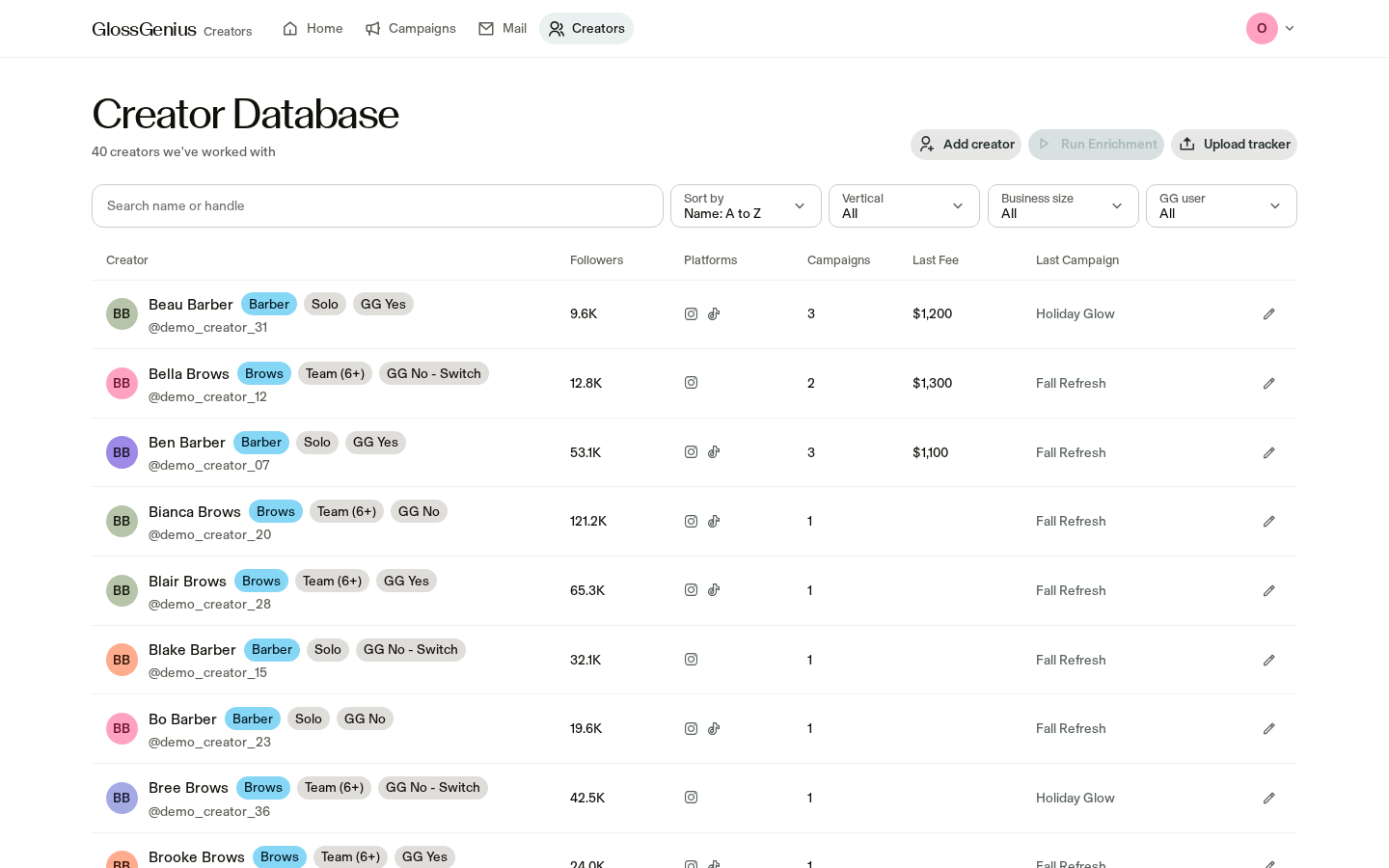Click the GG No tag on Bo Barber
The width and height of the screenshot is (1389, 868).
pos(365,719)
